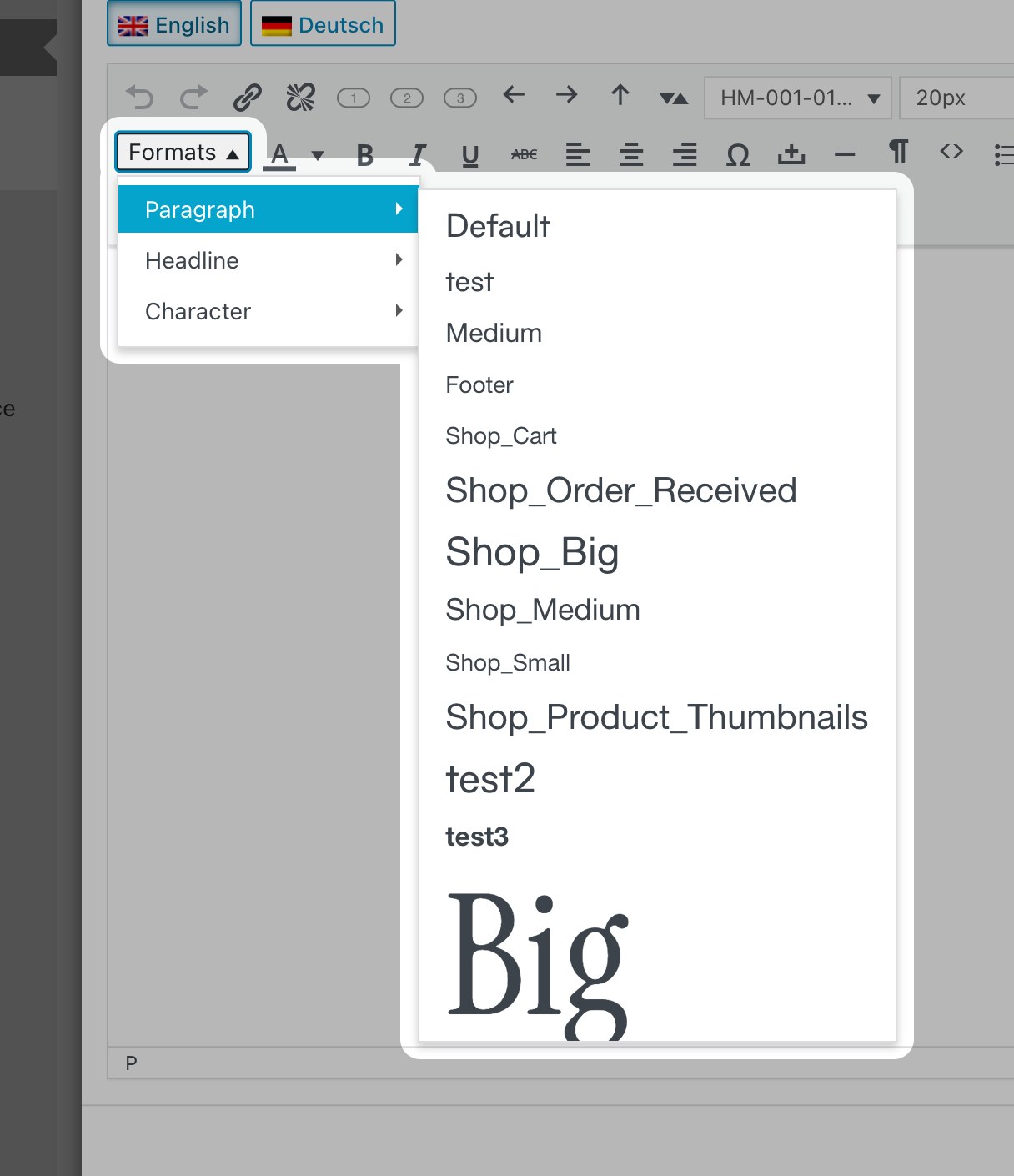Toggle bold formatting
Screen dimensions: 1014x1176
click(364, 155)
